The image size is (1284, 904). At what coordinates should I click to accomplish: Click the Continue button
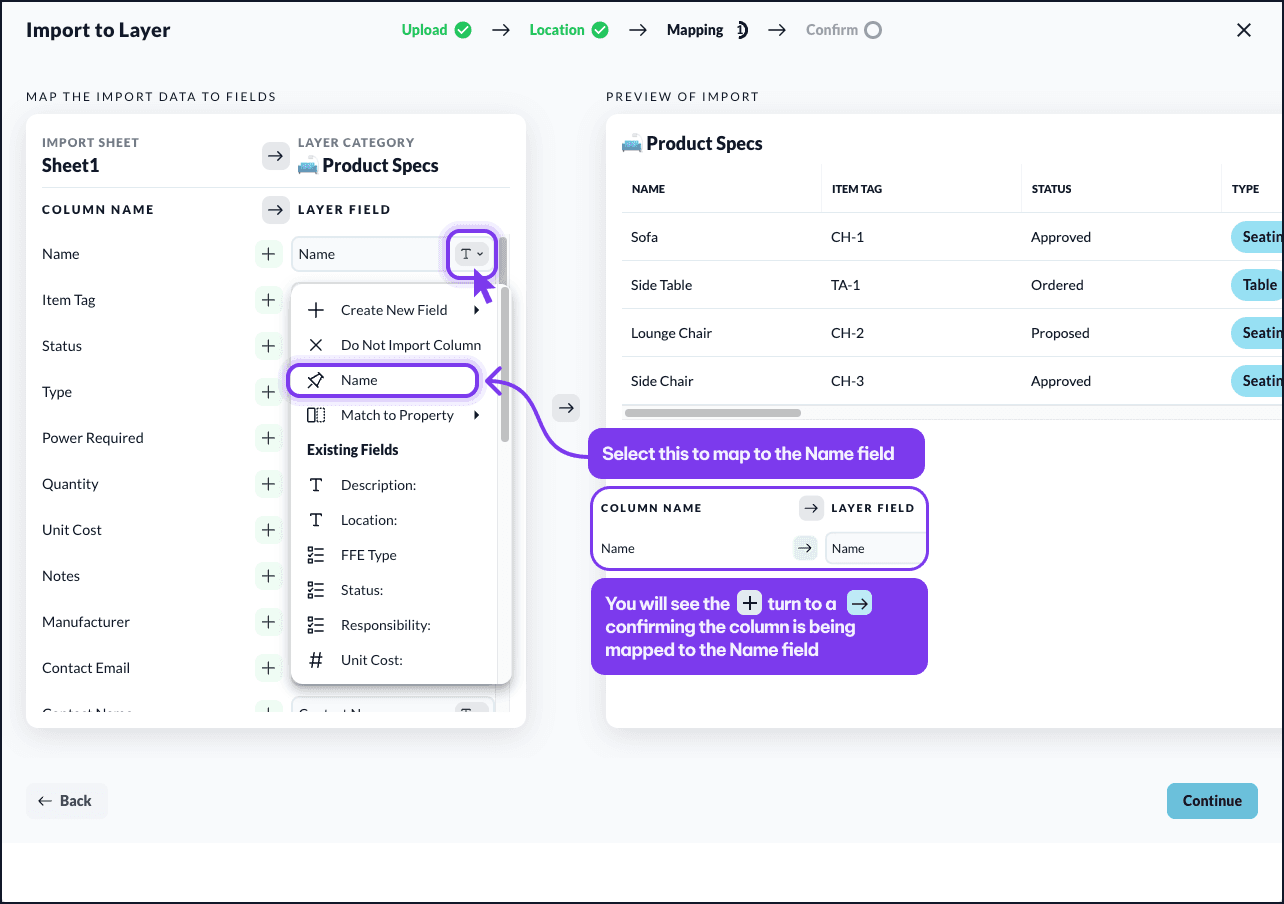(1212, 801)
